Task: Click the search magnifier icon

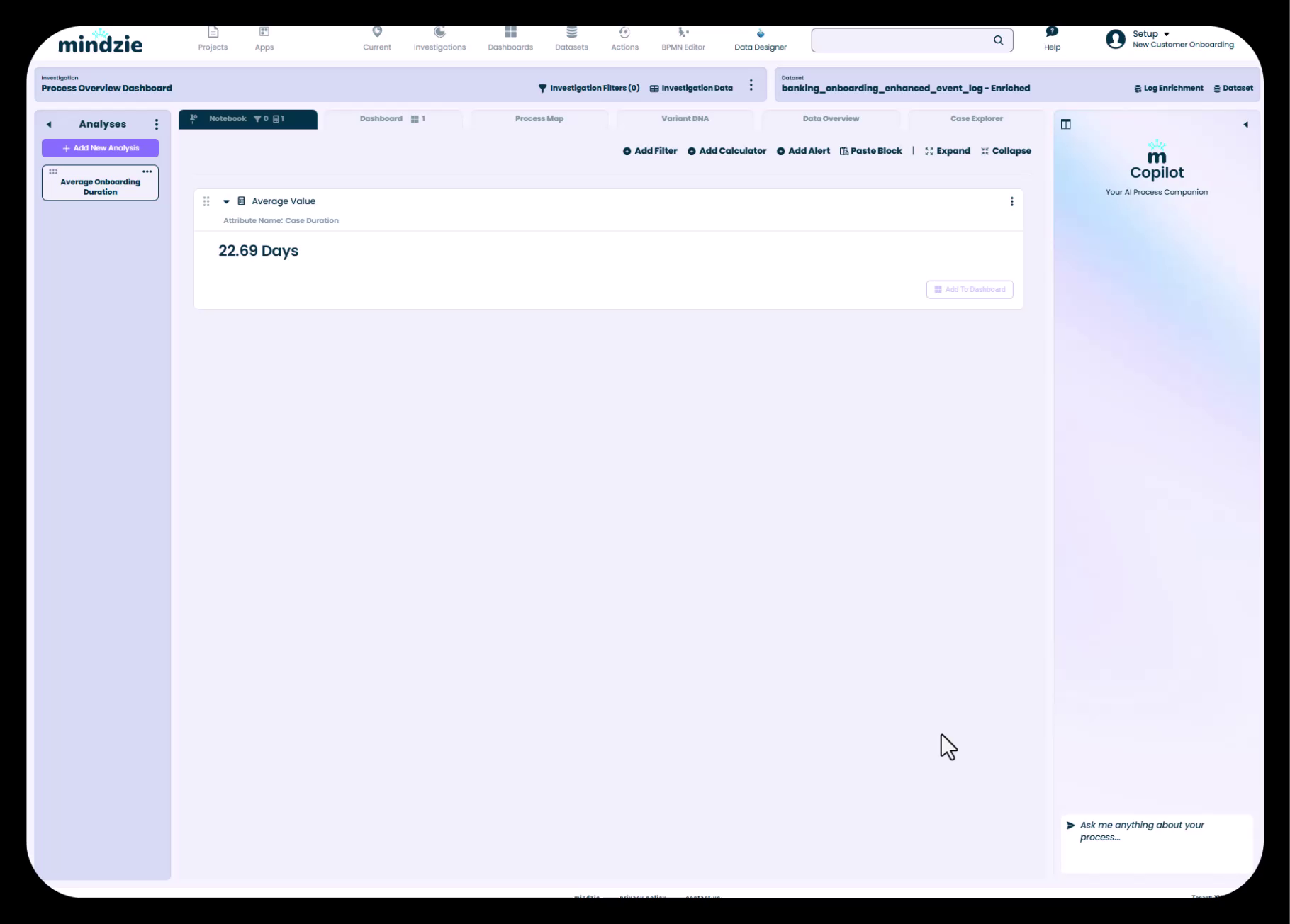Action: point(998,40)
